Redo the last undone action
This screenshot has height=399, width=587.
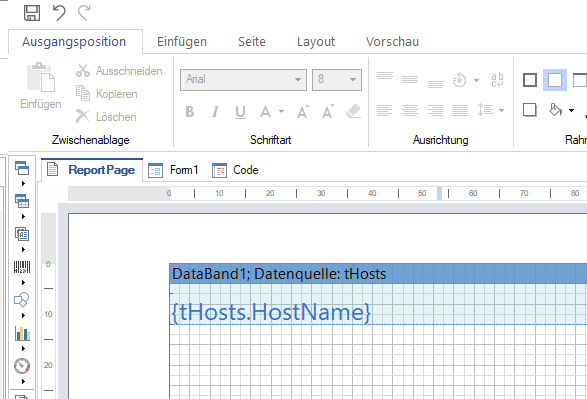pyautogui.click(x=84, y=13)
